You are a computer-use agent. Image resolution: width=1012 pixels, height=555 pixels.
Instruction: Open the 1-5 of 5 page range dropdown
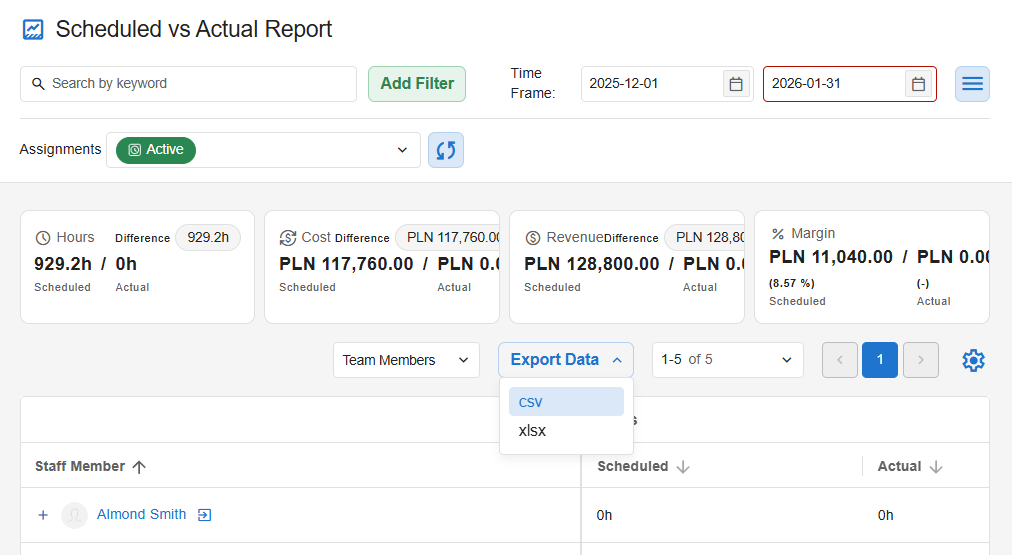727,360
